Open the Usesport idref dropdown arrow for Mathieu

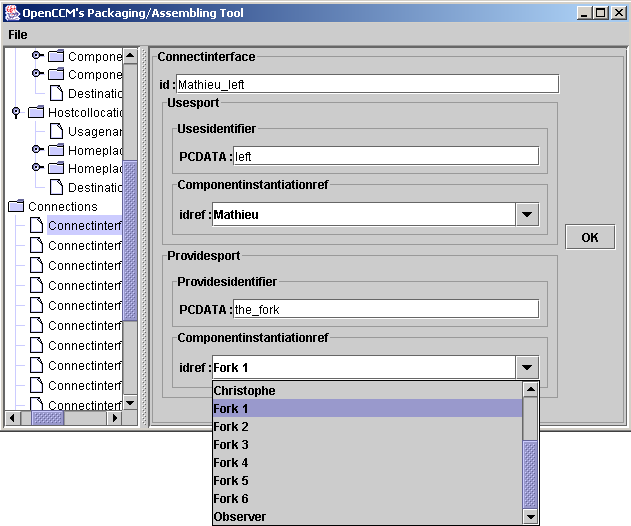[x=527, y=214]
